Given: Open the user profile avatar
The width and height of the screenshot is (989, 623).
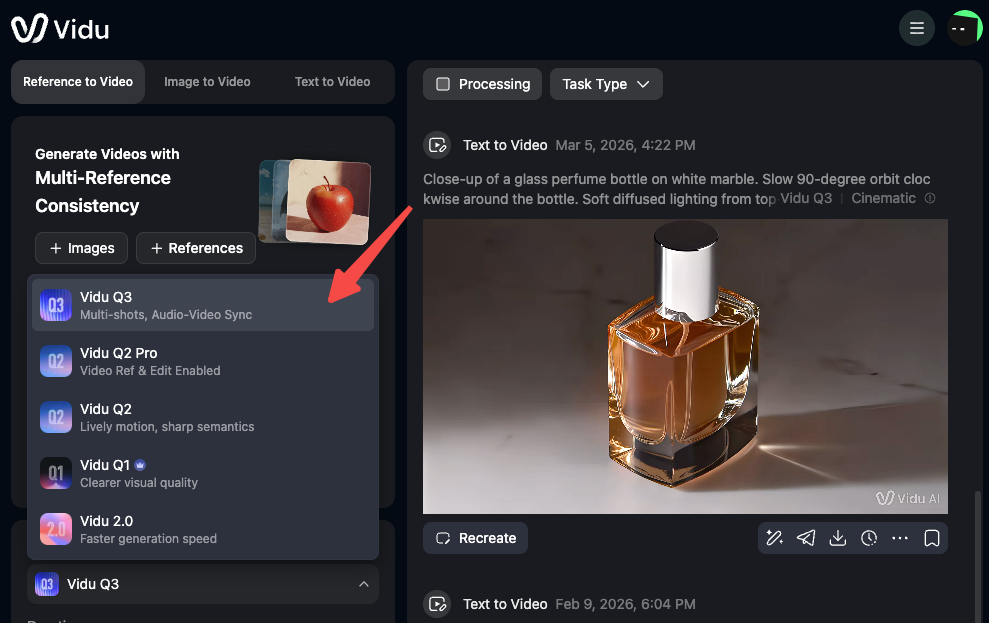Looking at the screenshot, I should point(964,28).
